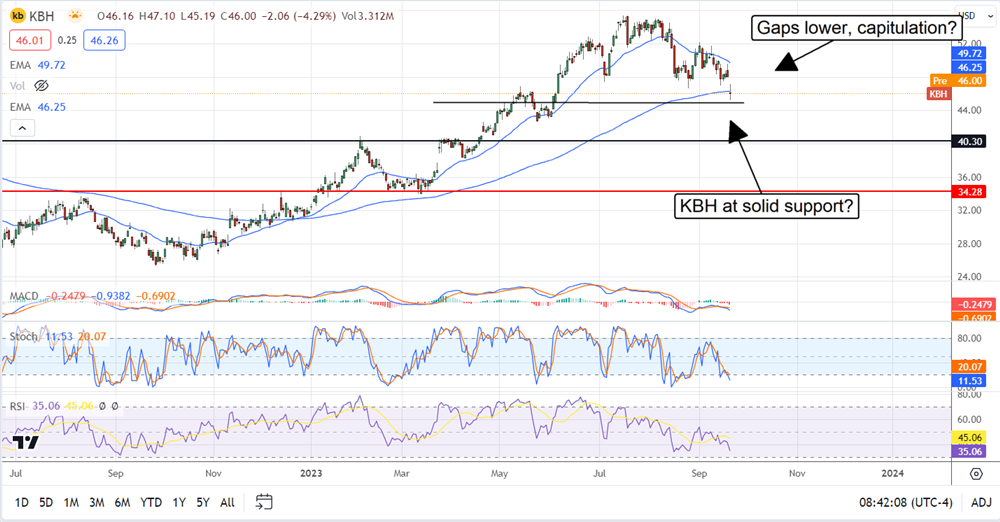Toggle visibility of the Vol indicator

(42, 86)
